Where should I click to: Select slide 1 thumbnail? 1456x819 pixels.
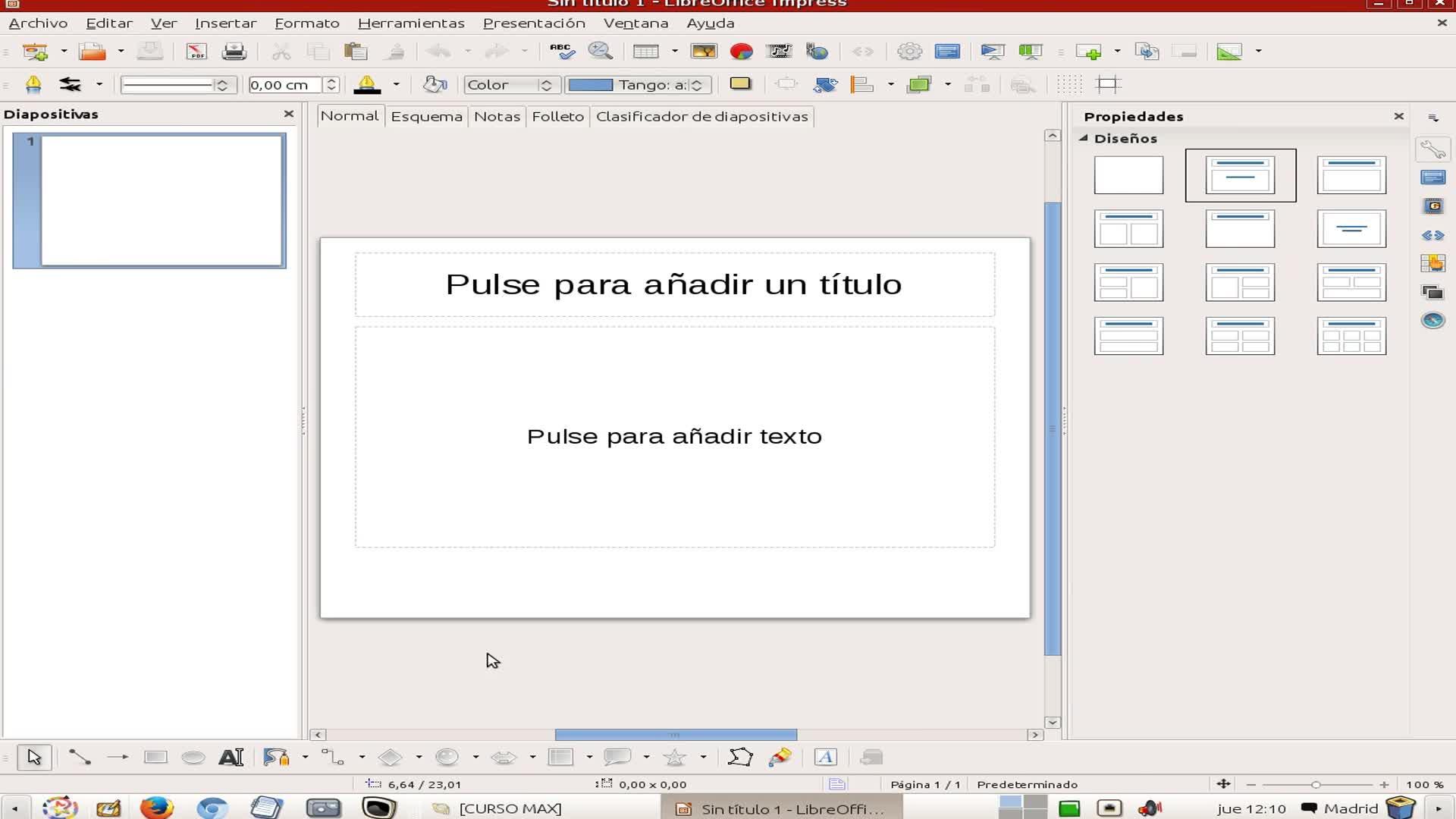(162, 200)
